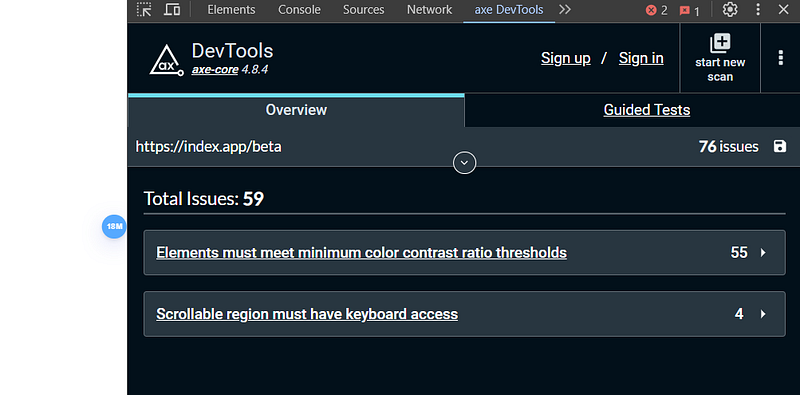The width and height of the screenshot is (800, 395).
Task: Click the DevTools title text
Action: pos(232,51)
